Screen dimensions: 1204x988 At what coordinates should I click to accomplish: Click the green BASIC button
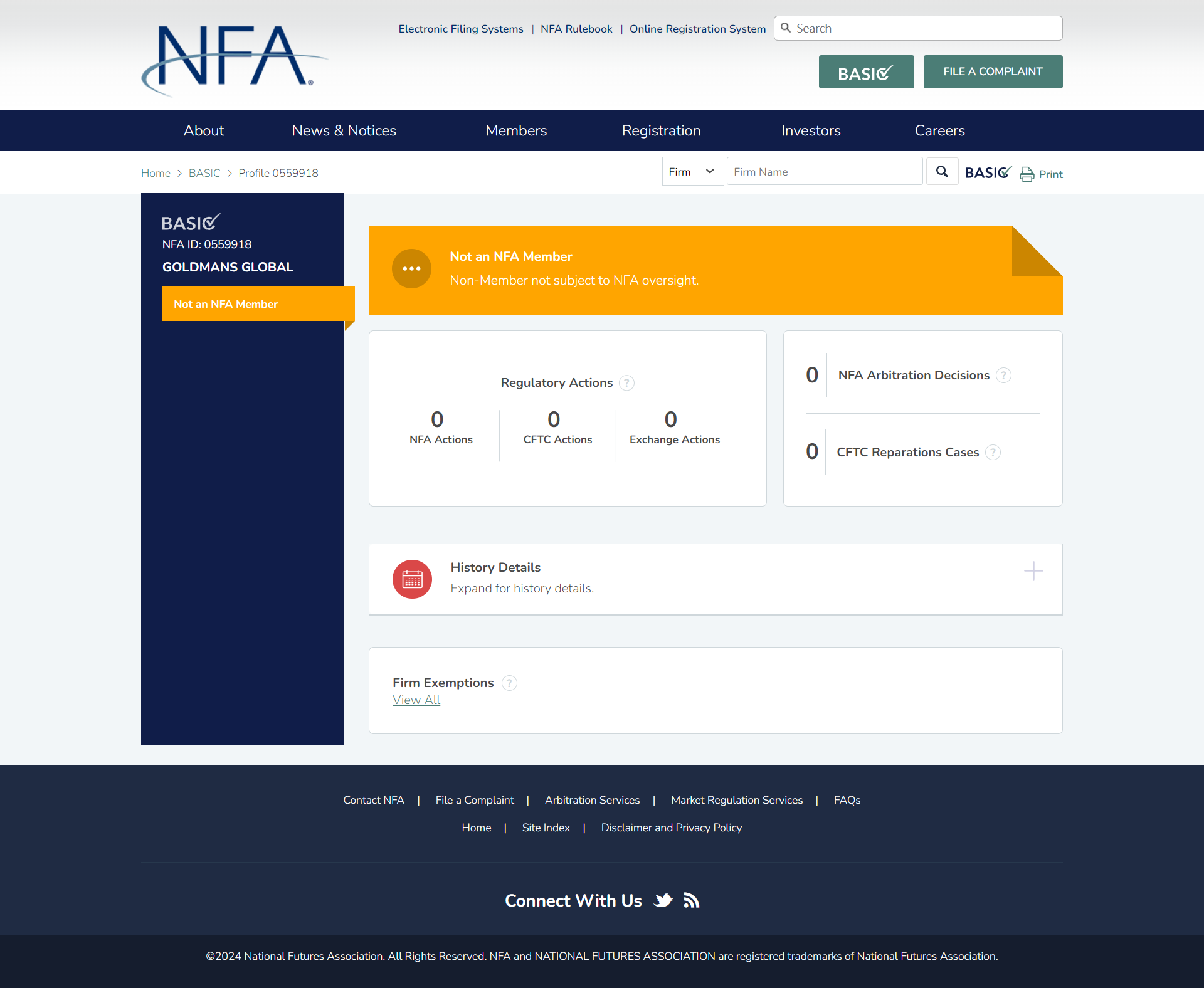[866, 72]
